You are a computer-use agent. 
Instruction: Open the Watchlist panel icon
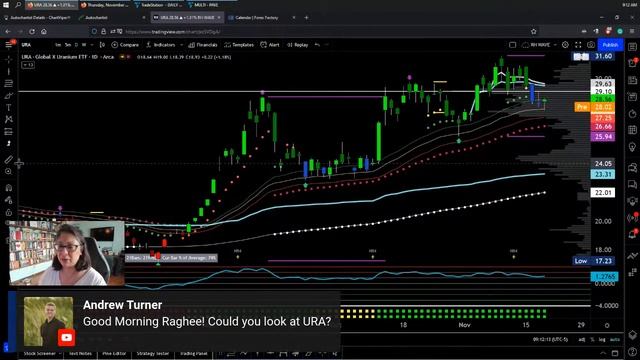pos(632,47)
